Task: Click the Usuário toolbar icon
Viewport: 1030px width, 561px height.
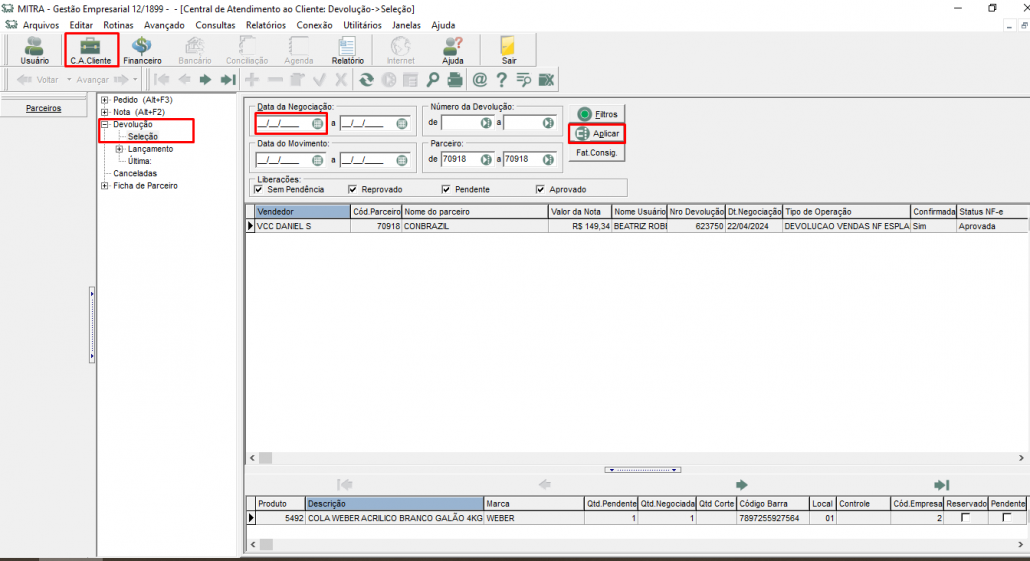Action: [x=34, y=50]
